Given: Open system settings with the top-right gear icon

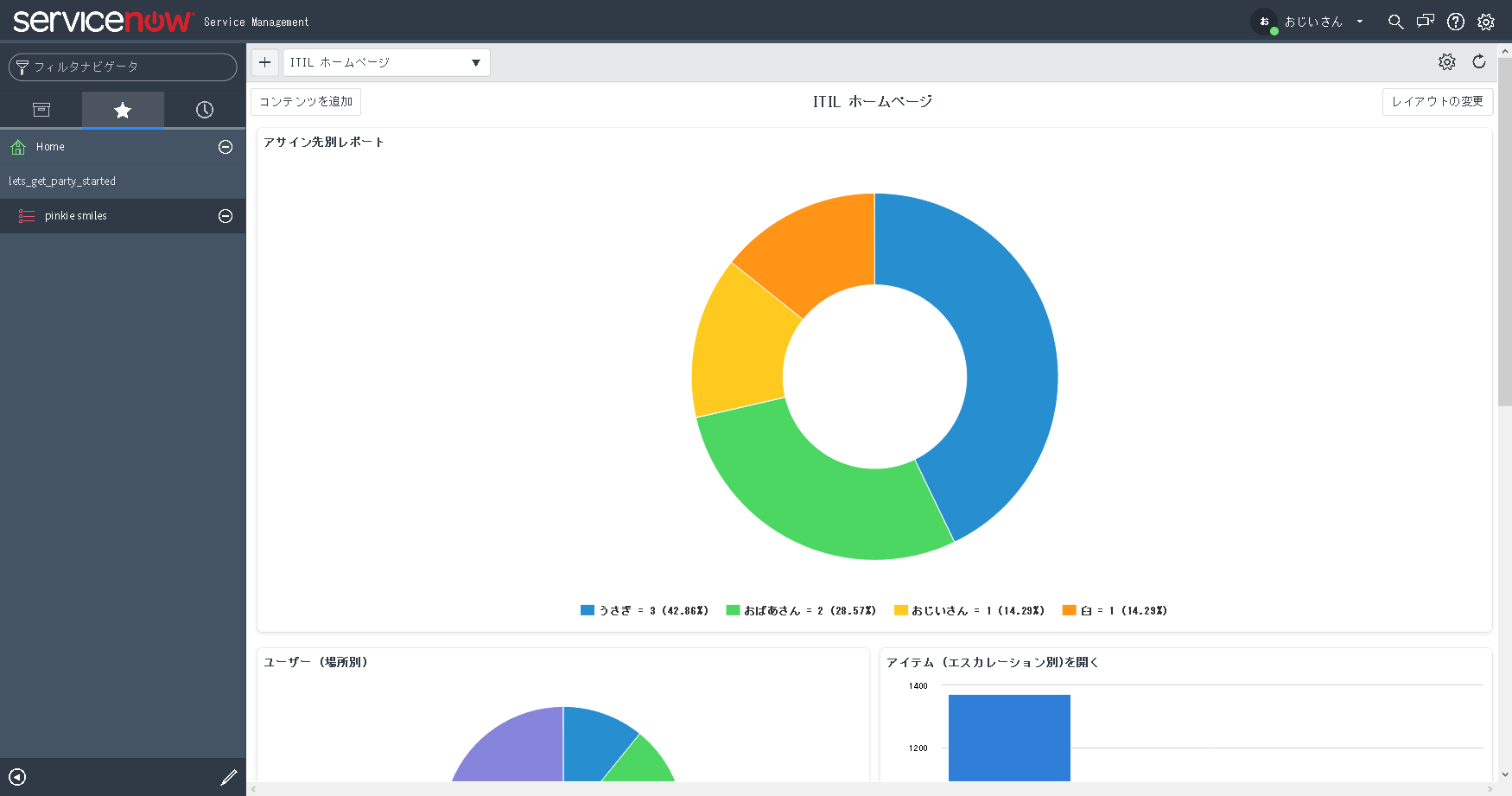Looking at the screenshot, I should click(x=1486, y=22).
